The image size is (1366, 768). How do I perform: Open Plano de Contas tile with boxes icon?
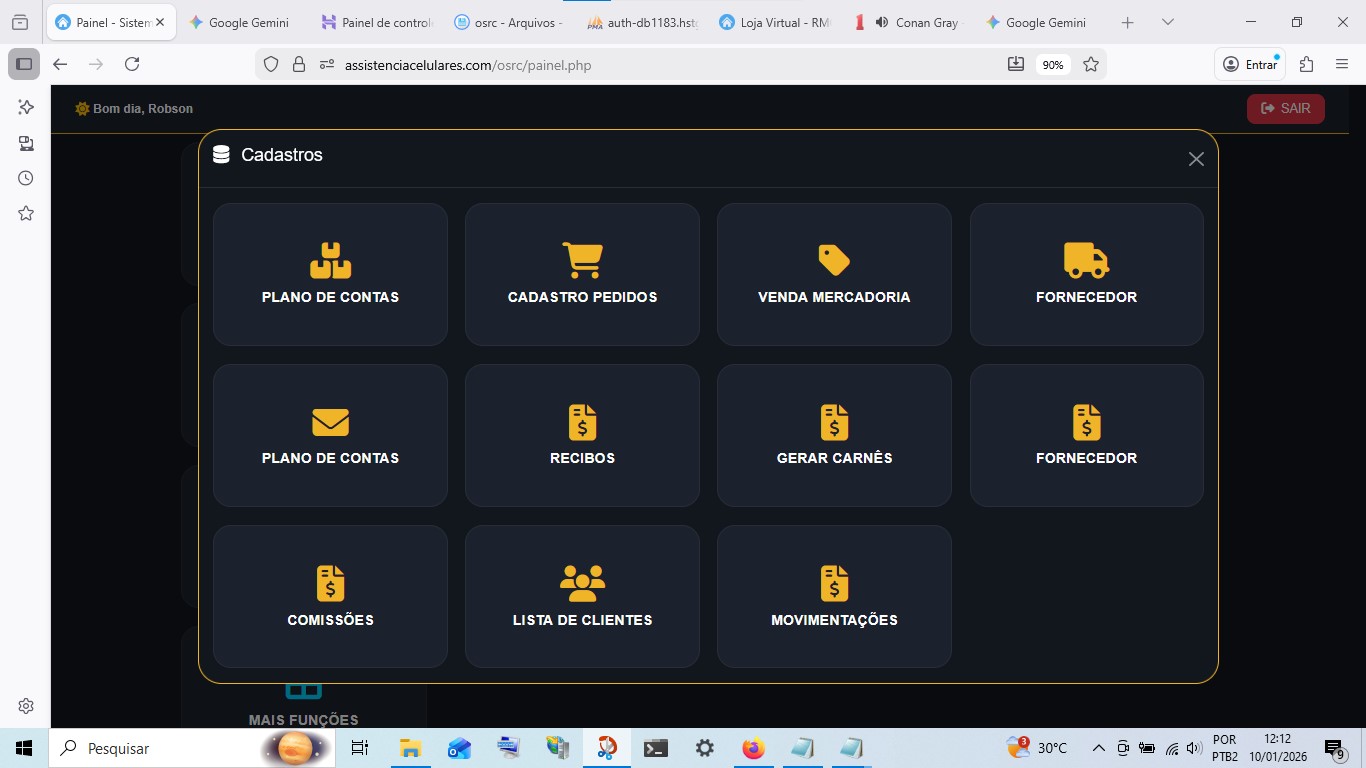(330, 275)
